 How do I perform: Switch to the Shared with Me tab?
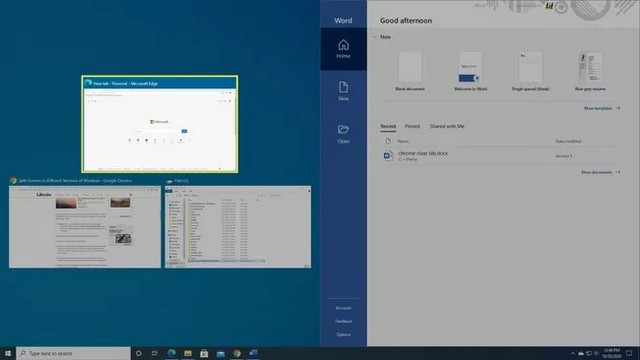447,126
